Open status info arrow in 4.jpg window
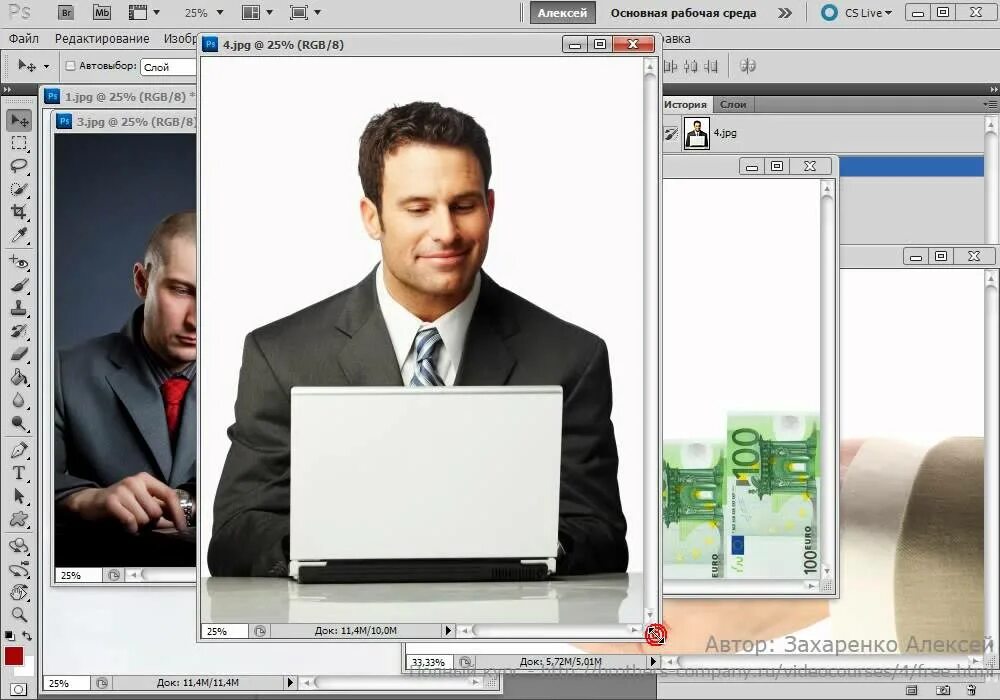 (x=448, y=631)
